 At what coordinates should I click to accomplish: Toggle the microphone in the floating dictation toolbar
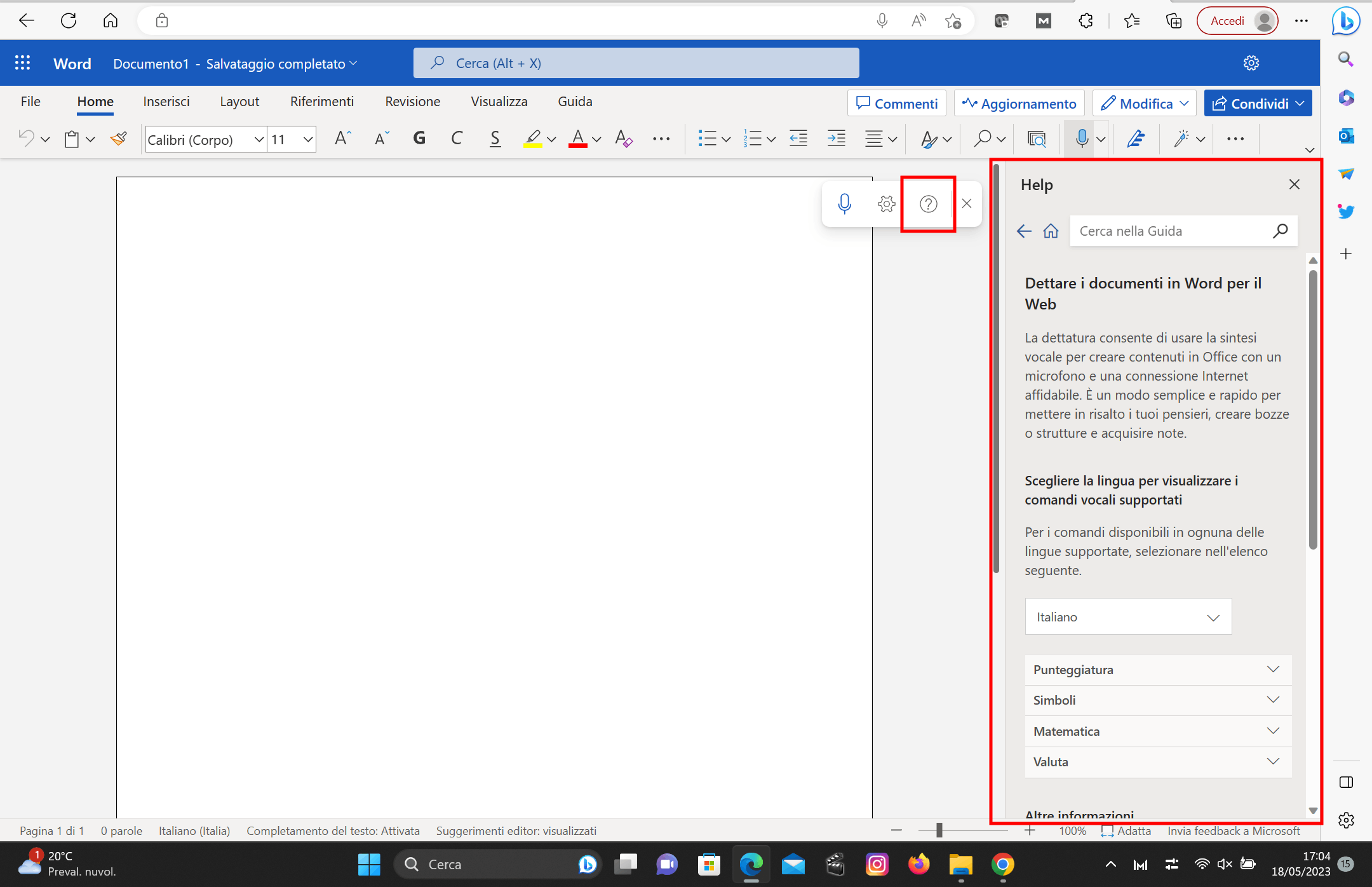[x=845, y=204]
